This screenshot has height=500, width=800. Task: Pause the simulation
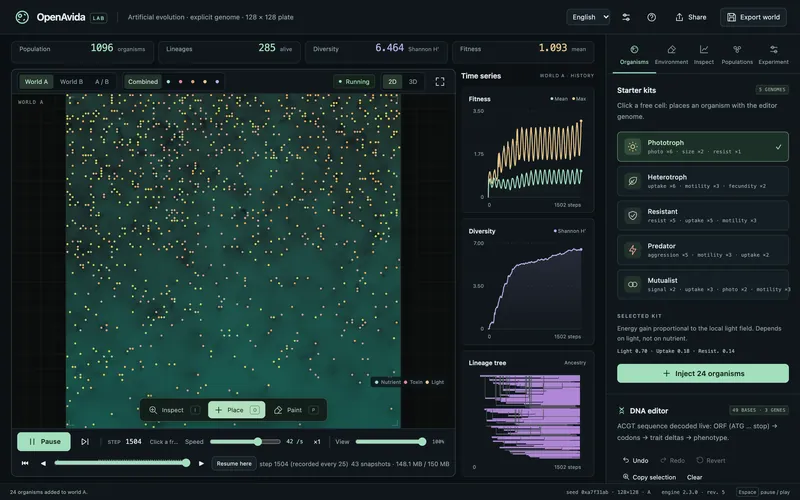point(44,442)
